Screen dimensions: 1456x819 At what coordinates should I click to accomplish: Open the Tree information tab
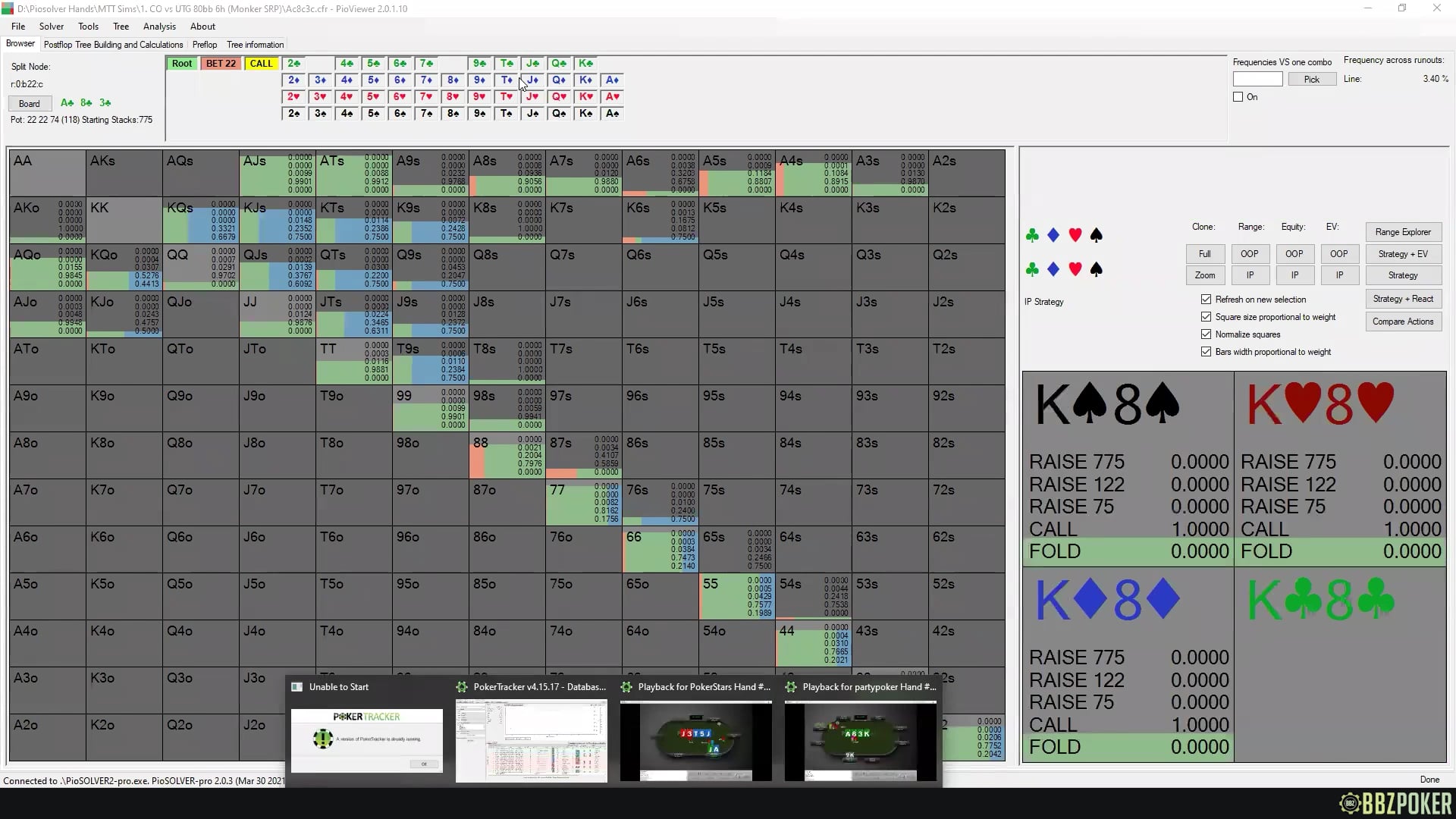(x=255, y=45)
